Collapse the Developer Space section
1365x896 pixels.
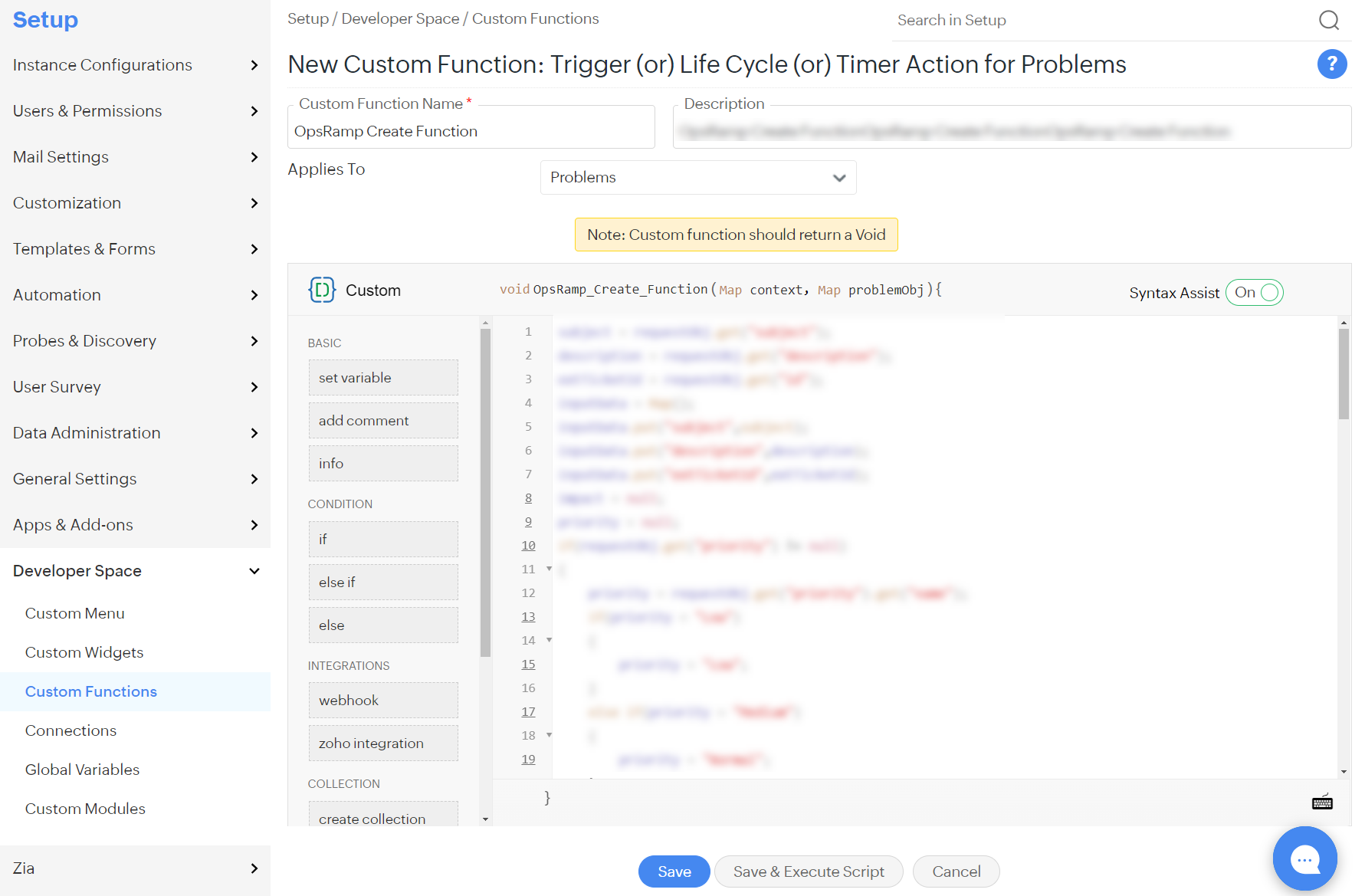135,571
